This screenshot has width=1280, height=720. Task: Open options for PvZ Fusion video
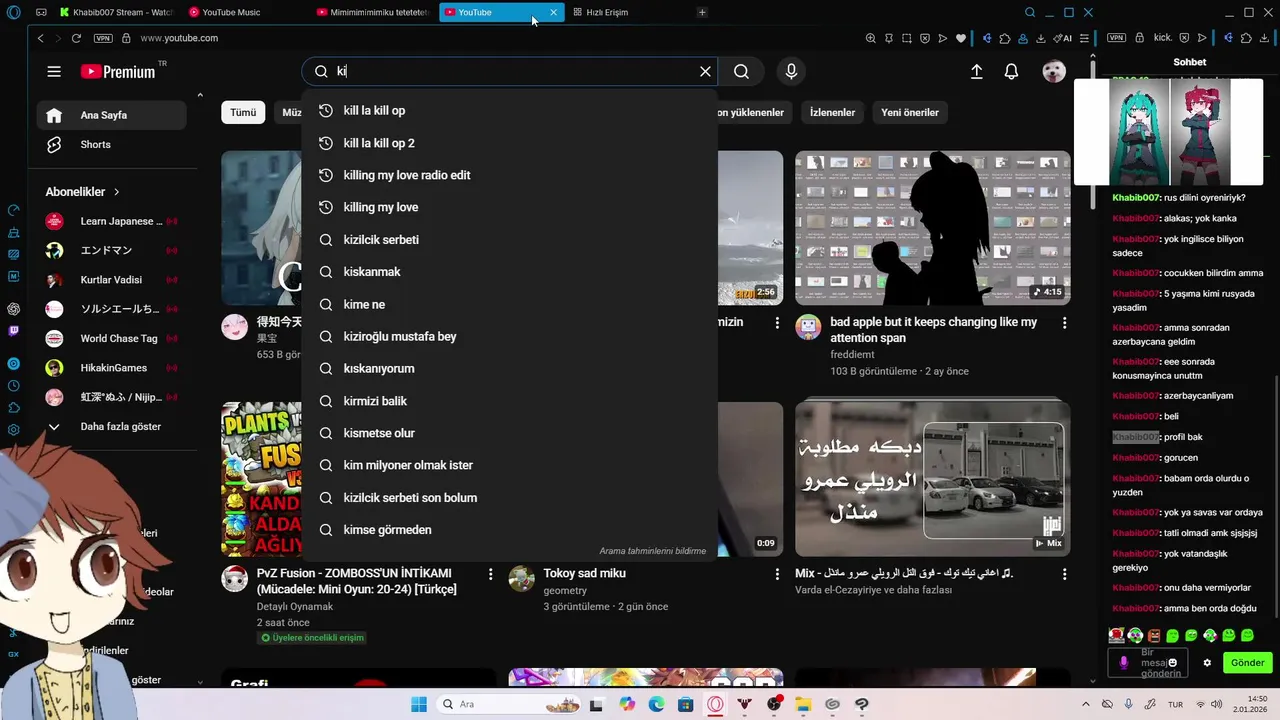click(x=490, y=574)
